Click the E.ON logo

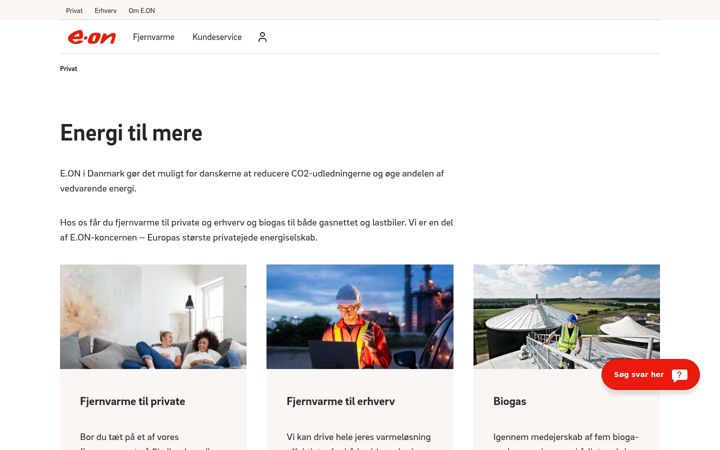click(92, 37)
